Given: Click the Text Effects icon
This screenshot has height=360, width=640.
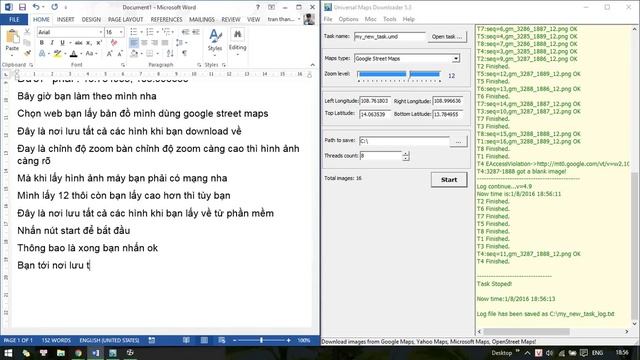Looking at the screenshot, I should click(x=42, y=53).
